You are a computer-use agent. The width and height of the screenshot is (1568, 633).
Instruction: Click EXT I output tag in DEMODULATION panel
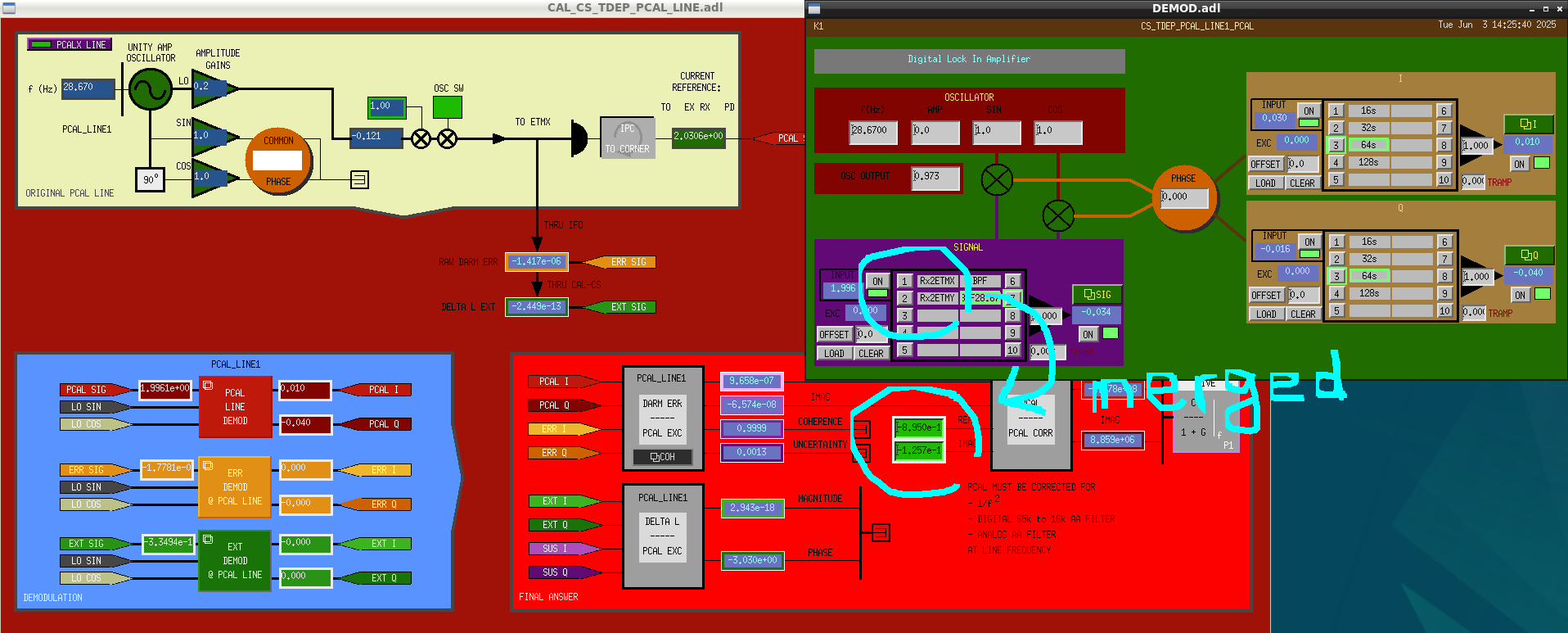[x=376, y=544]
